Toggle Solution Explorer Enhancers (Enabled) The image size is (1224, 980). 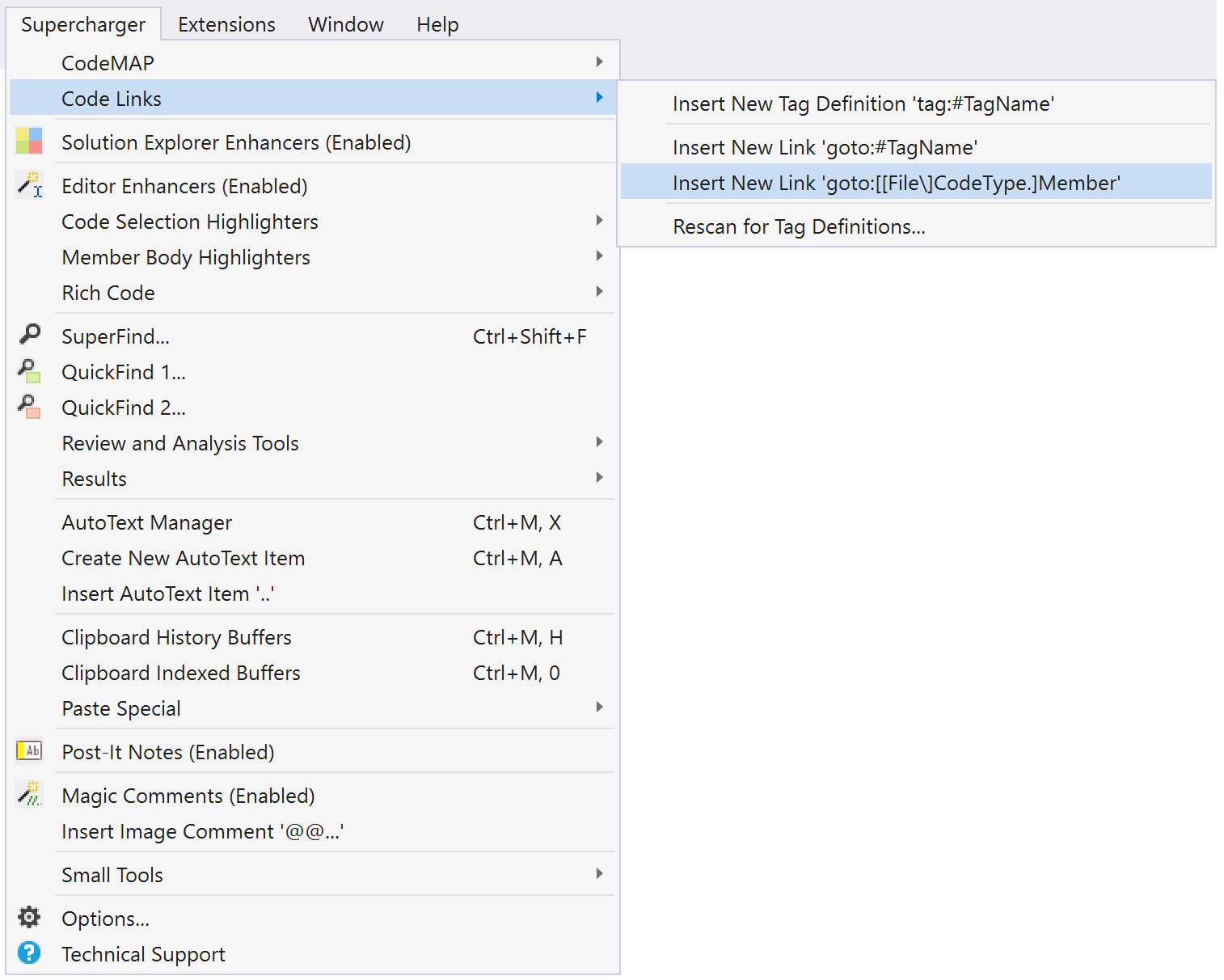[x=312, y=142]
